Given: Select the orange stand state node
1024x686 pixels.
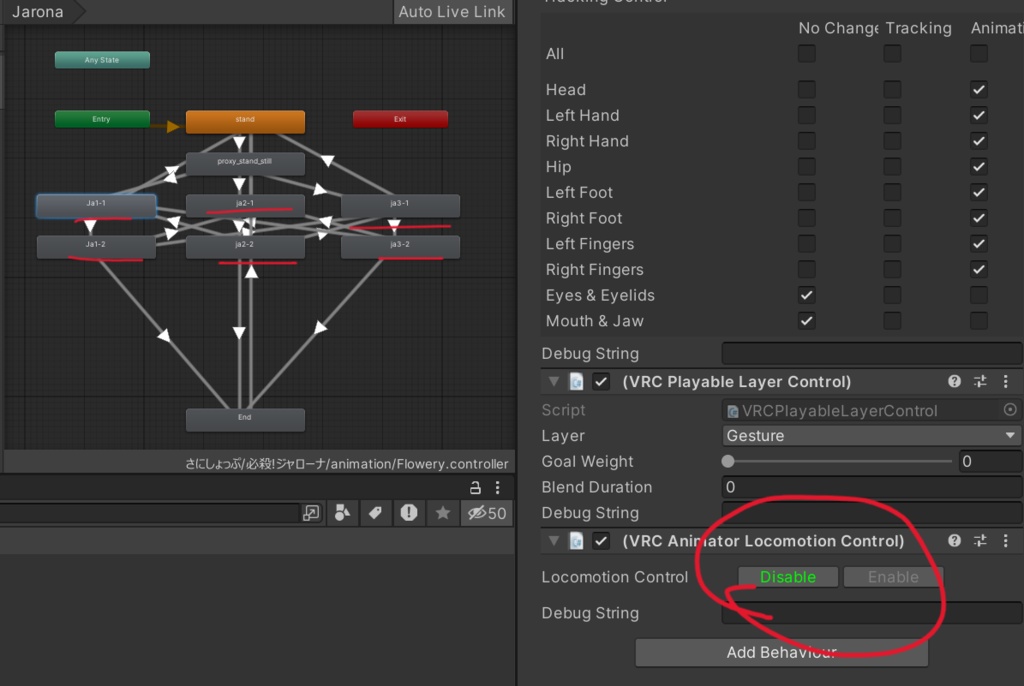Looking at the screenshot, I should coord(245,122).
